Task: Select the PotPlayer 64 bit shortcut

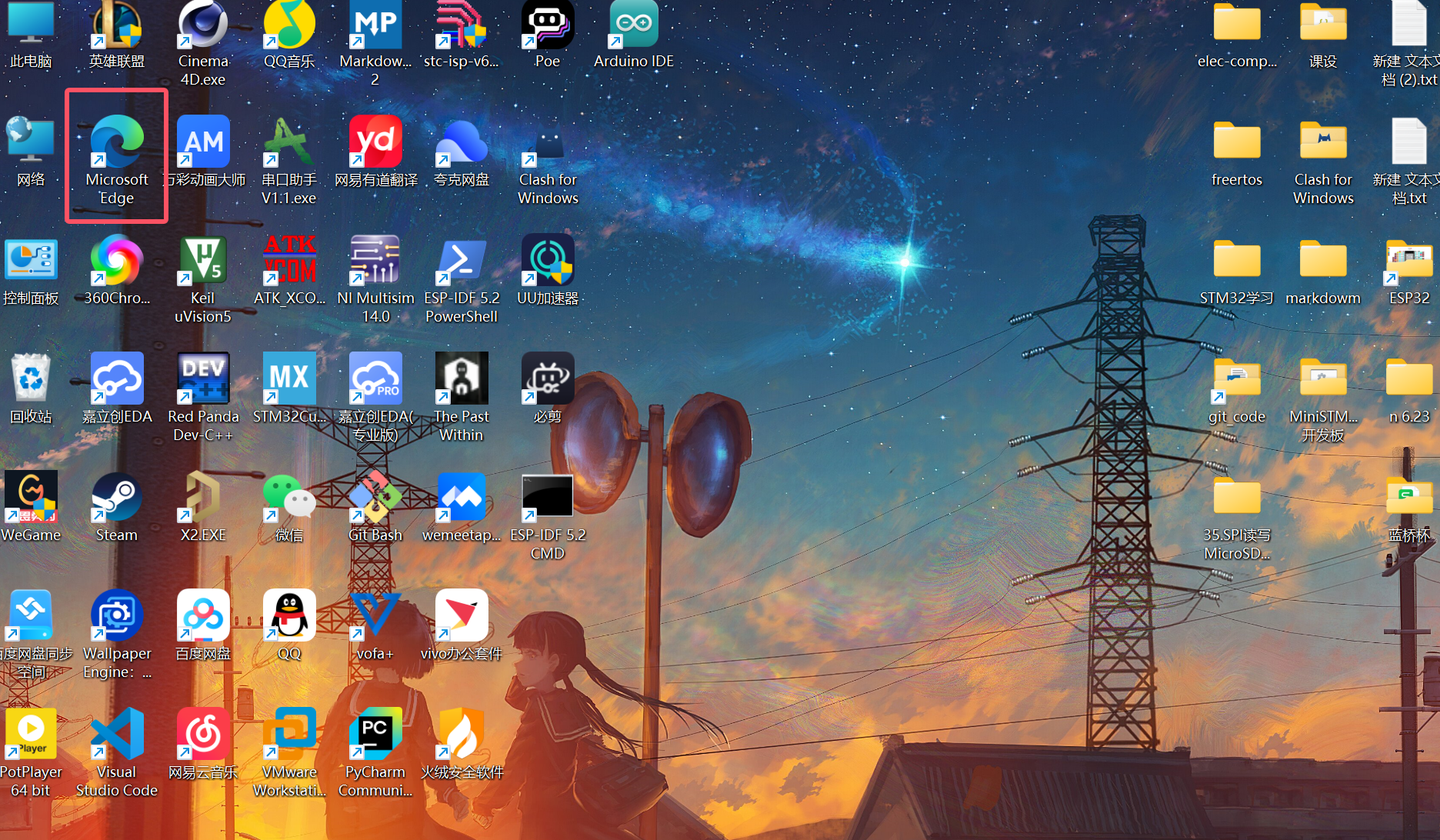Action: [x=31, y=734]
